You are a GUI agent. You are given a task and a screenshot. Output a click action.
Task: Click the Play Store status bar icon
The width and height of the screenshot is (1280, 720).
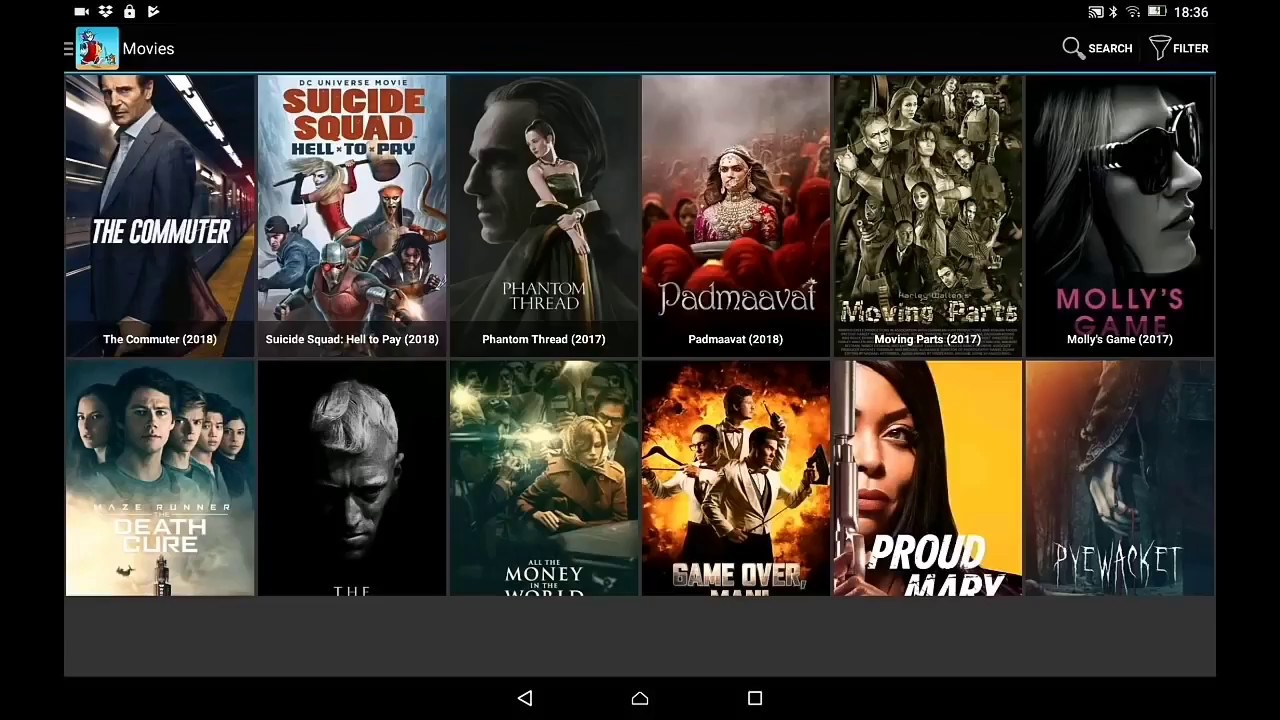tap(153, 12)
